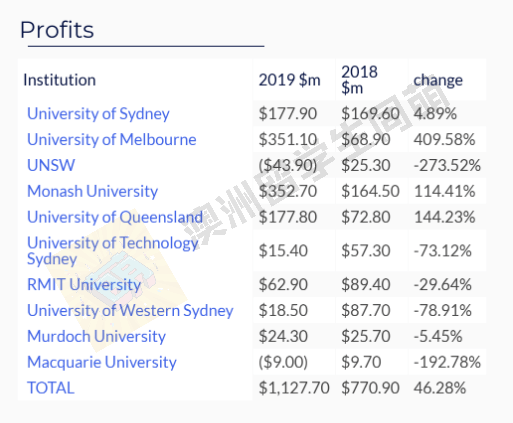Open the Murdoch University link
The width and height of the screenshot is (513, 423).
pos(96,336)
